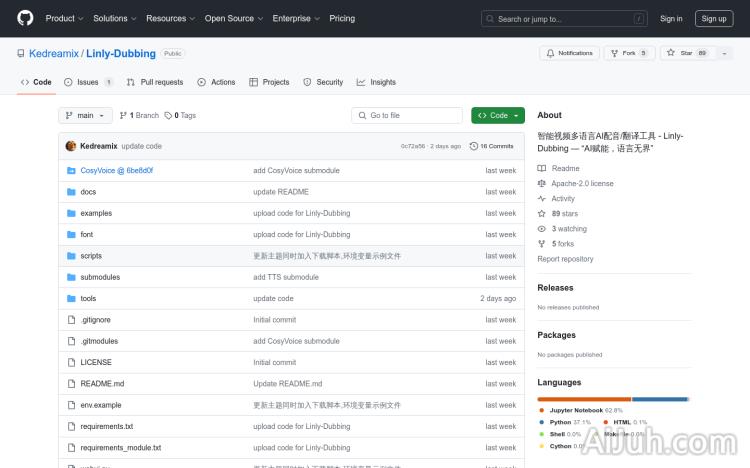Image resolution: width=750 pixels, height=468 pixels.
Task: Expand the main branch dropdown
Action: pos(84,115)
